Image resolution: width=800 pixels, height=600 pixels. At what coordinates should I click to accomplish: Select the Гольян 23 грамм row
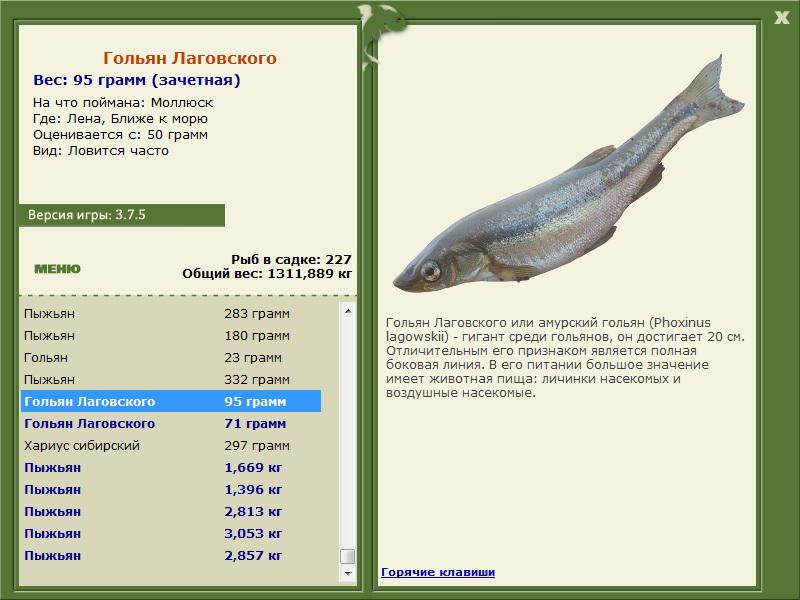click(171, 357)
